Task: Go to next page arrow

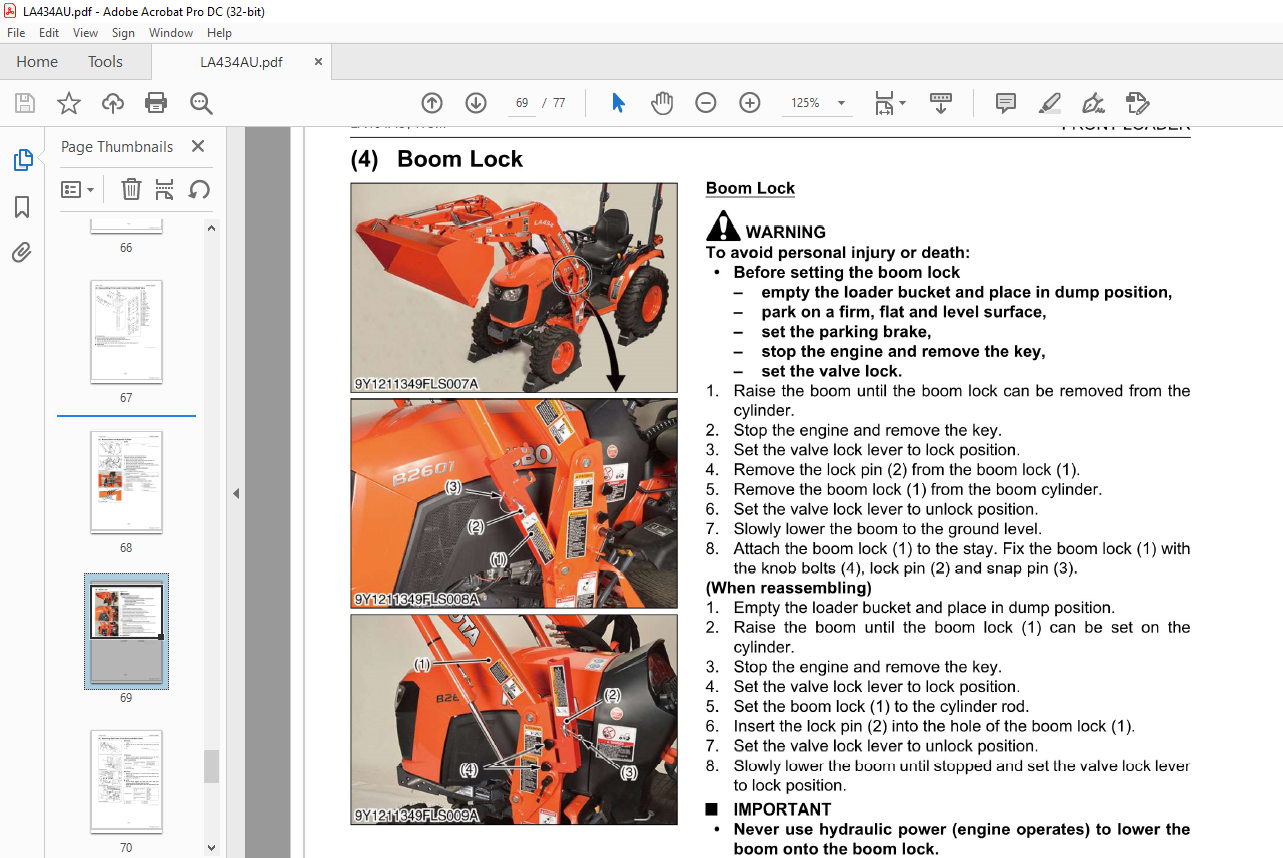Action: pyautogui.click(x=476, y=103)
